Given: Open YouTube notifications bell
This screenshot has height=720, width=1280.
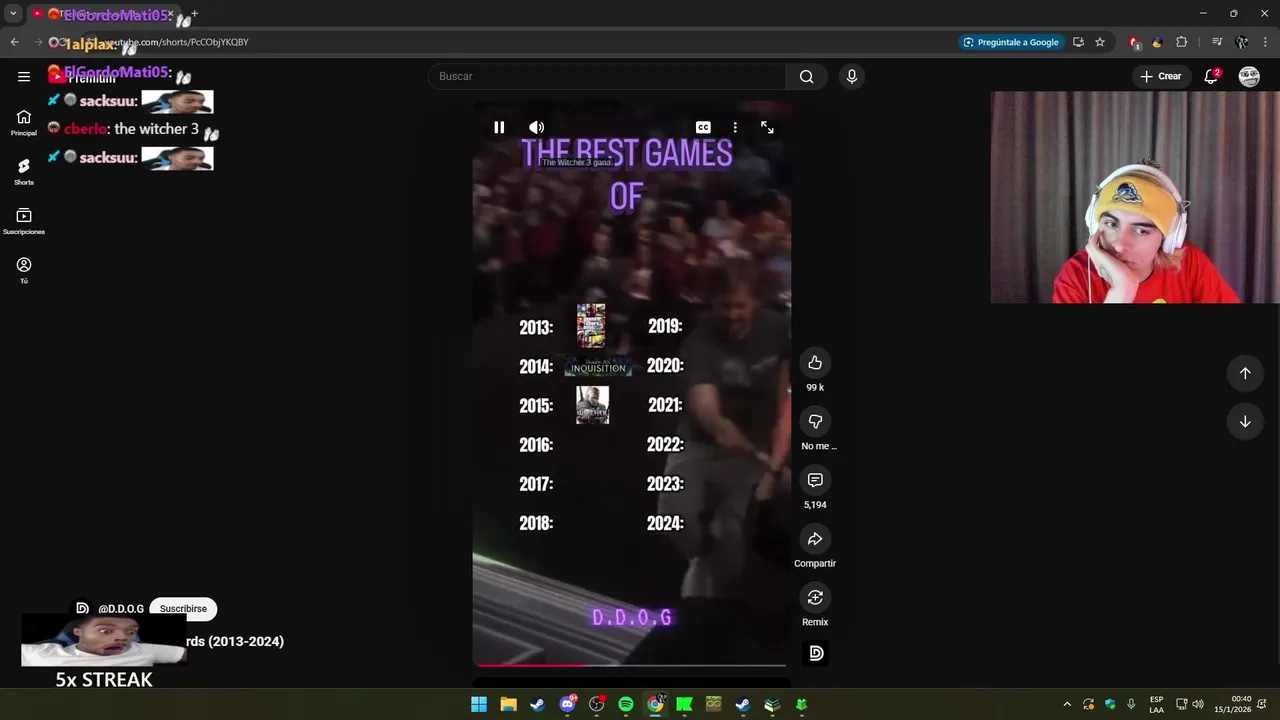Looking at the screenshot, I should [x=1211, y=76].
